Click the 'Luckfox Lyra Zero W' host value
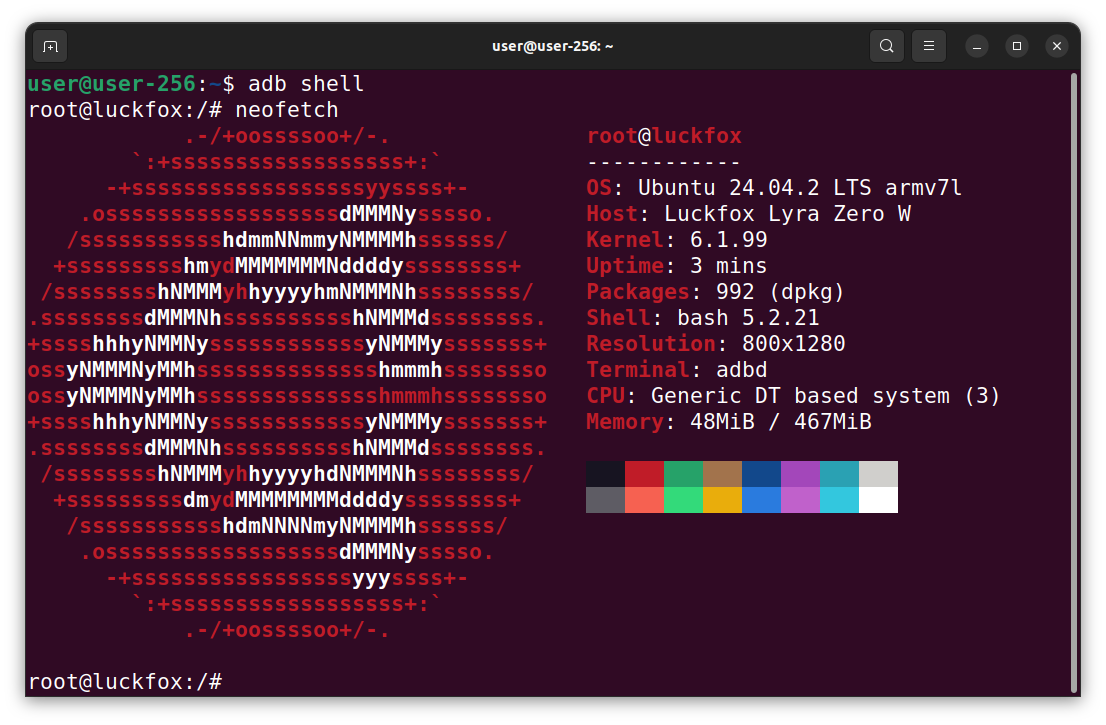The image size is (1106, 725). (787, 214)
